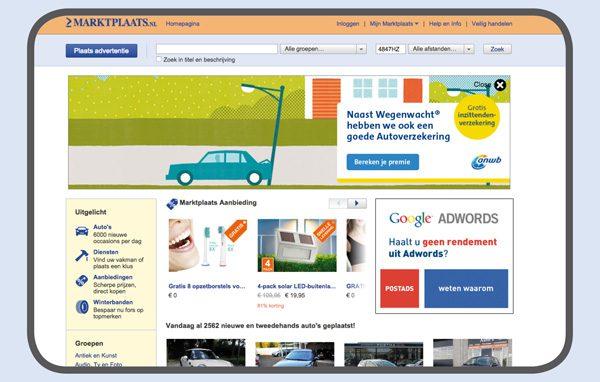This screenshot has height=382, width=600.
Task: Click the red POSTADS tile
Action: click(x=399, y=288)
